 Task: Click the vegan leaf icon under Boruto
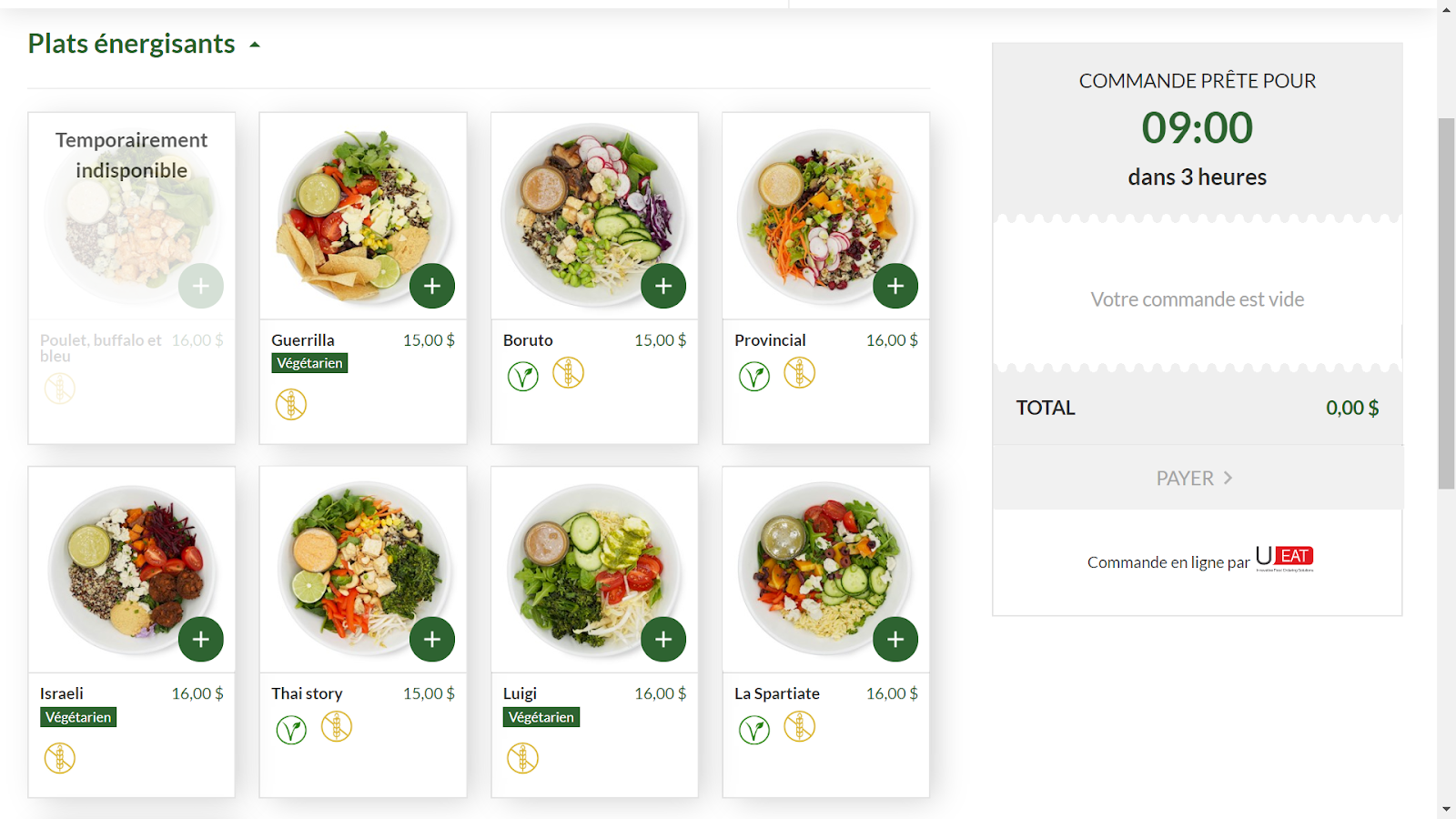(523, 376)
